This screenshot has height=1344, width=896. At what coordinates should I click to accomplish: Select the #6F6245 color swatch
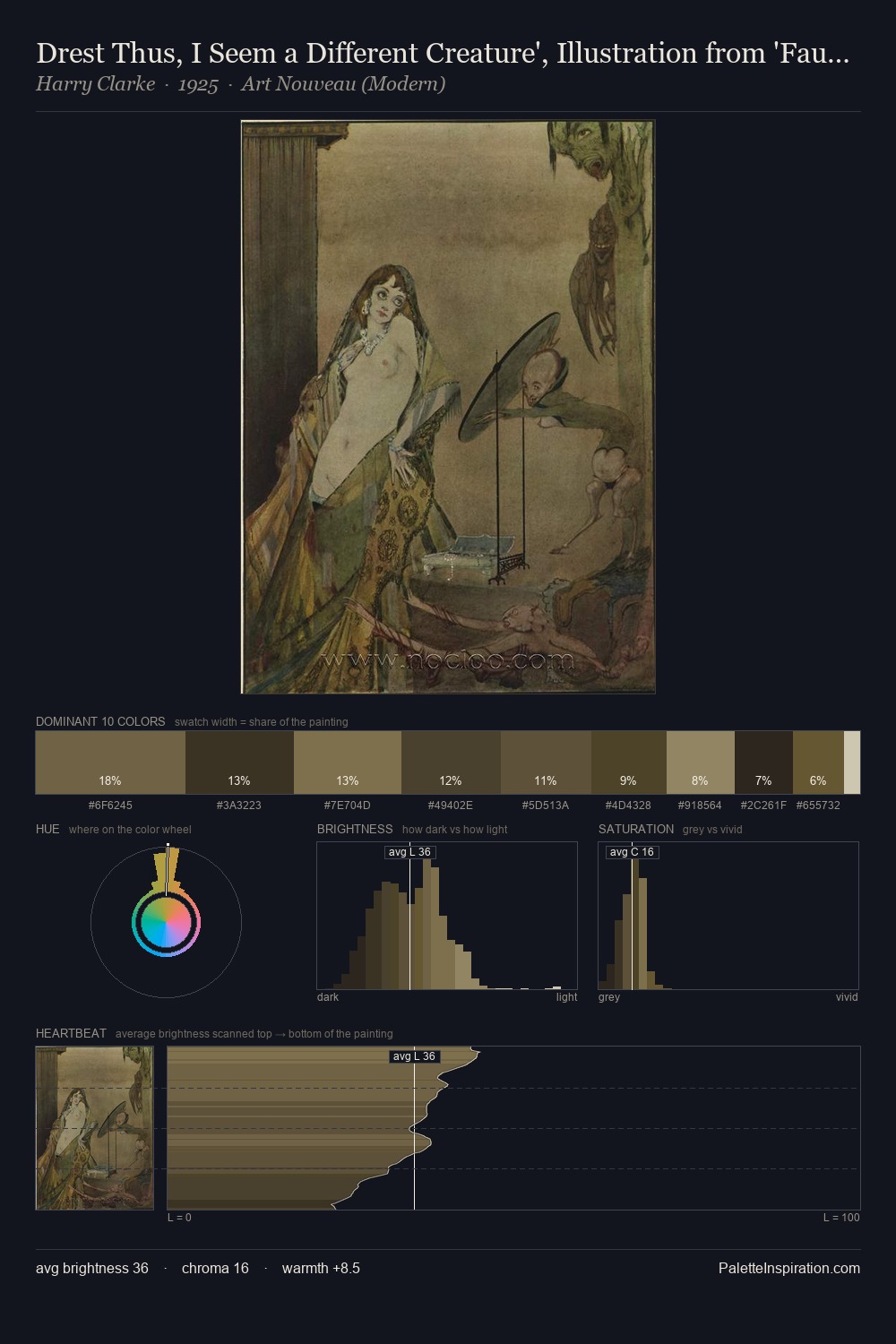[x=110, y=762]
